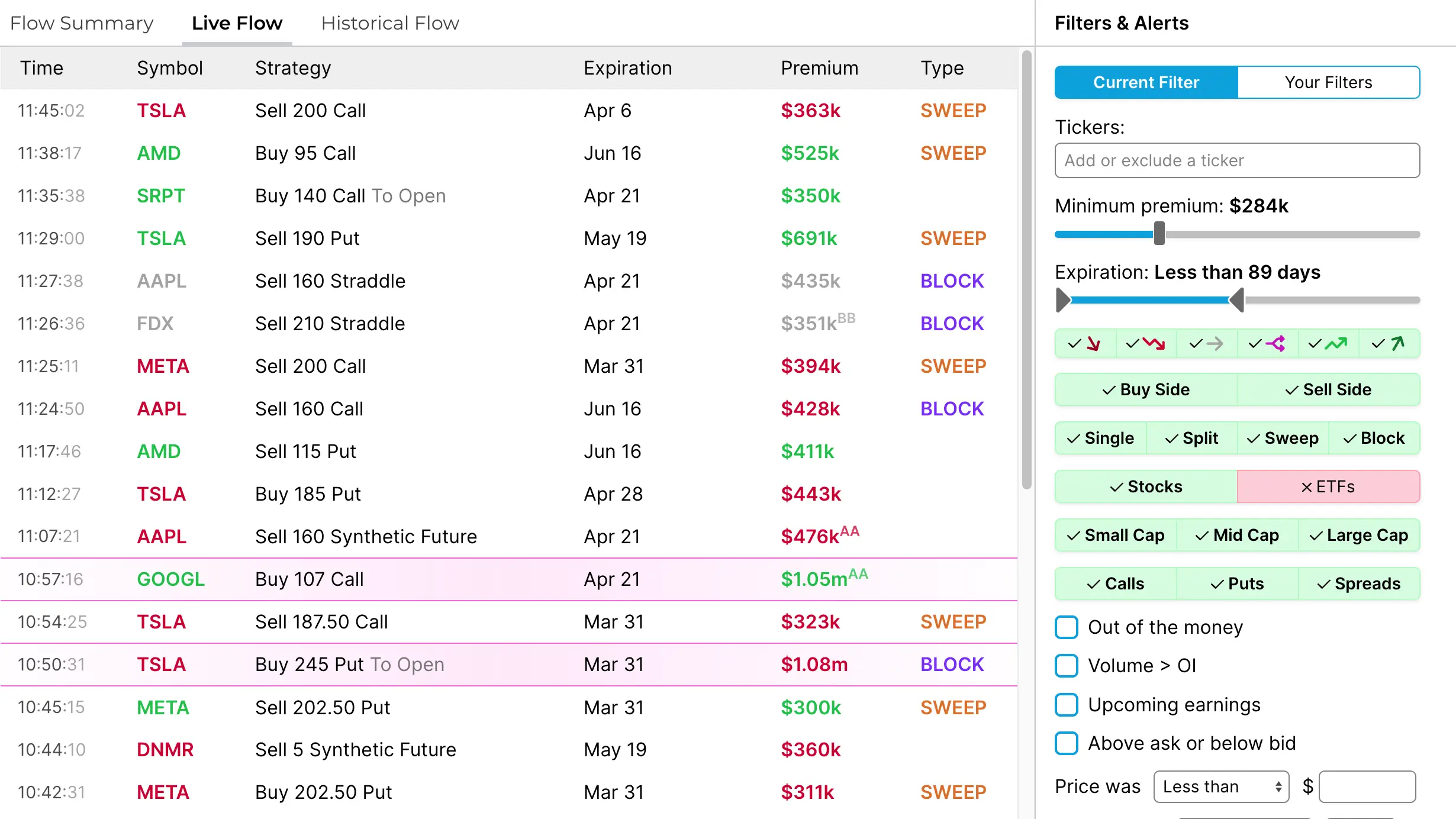This screenshot has width=1456, height=819.
Task: Click BLOCK type in the 11:24:50 row
Action: [x=952, y=409]
